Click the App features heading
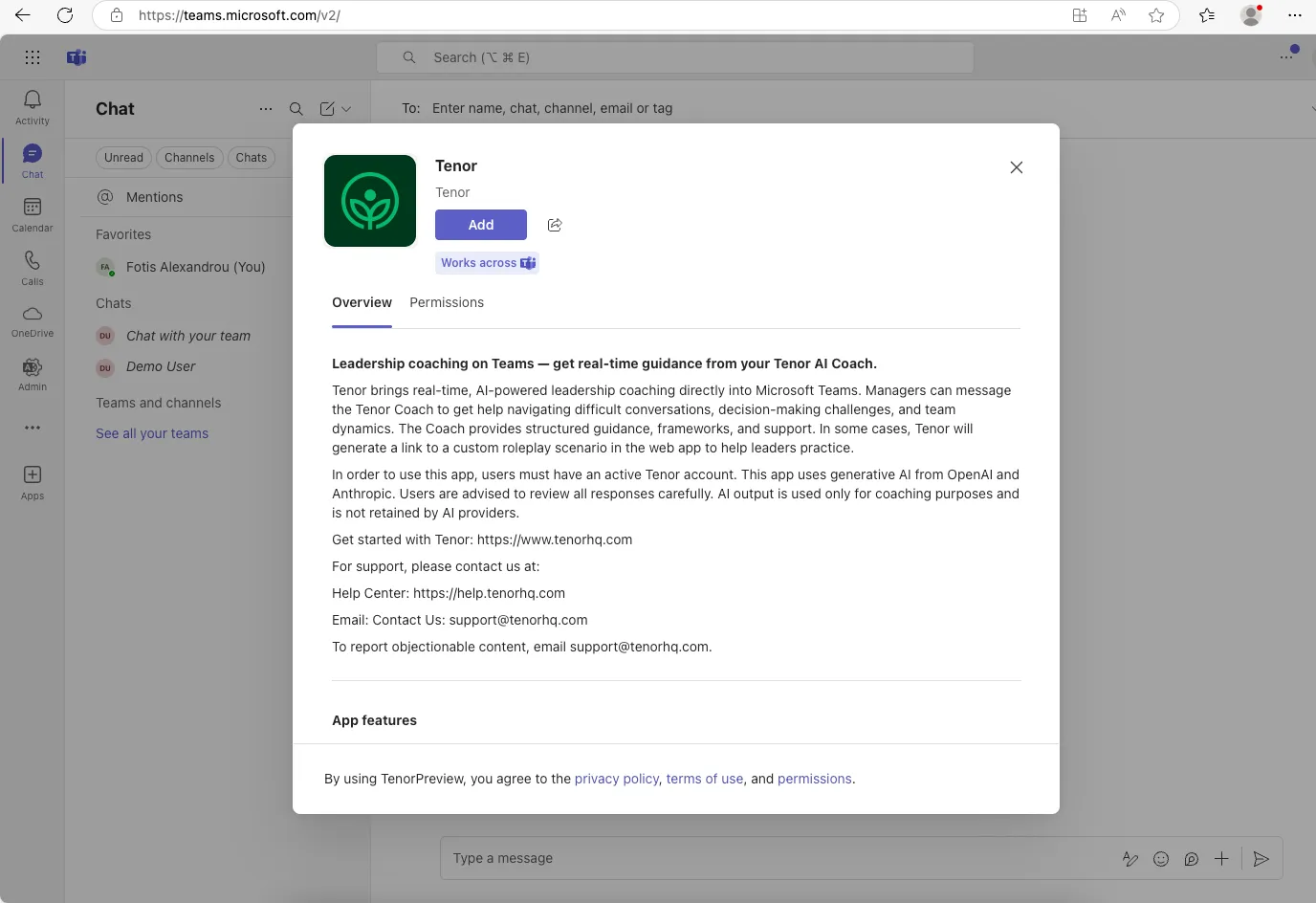The width and height of the screenshot is (1316, 903). (x=374, y=720)
